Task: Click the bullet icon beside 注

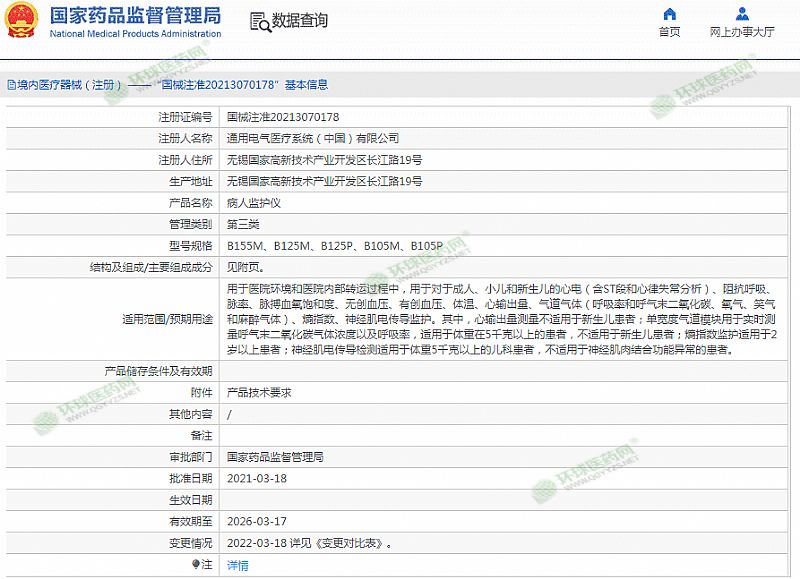Action: pos(195,565)
